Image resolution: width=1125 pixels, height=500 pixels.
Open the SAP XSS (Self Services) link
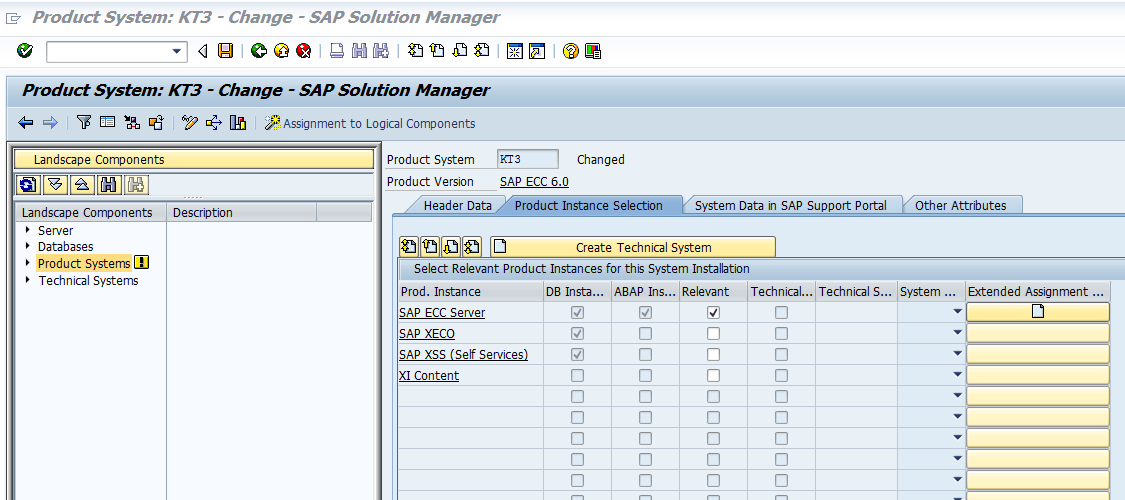click(x=463, y=355)
